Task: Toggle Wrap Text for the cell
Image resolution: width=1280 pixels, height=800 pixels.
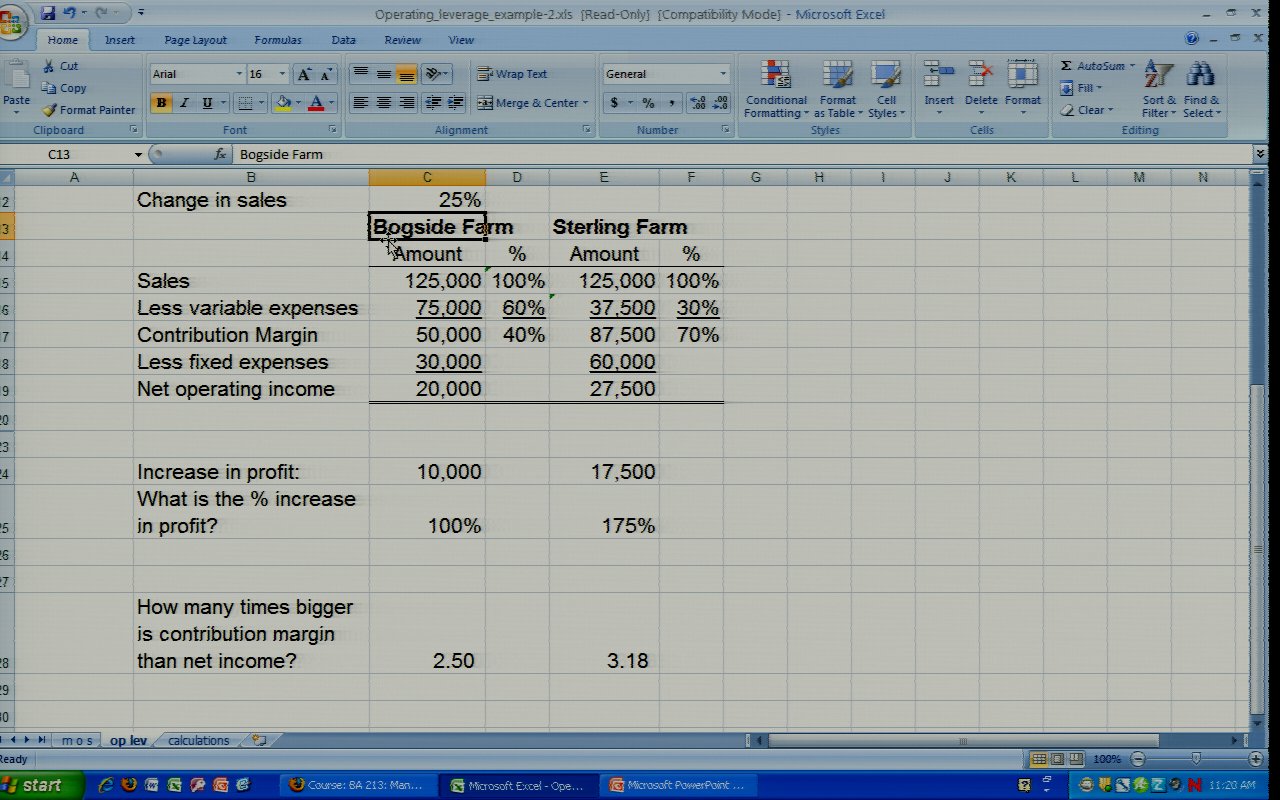Action: pyautogui.click(x=512, y=74)
